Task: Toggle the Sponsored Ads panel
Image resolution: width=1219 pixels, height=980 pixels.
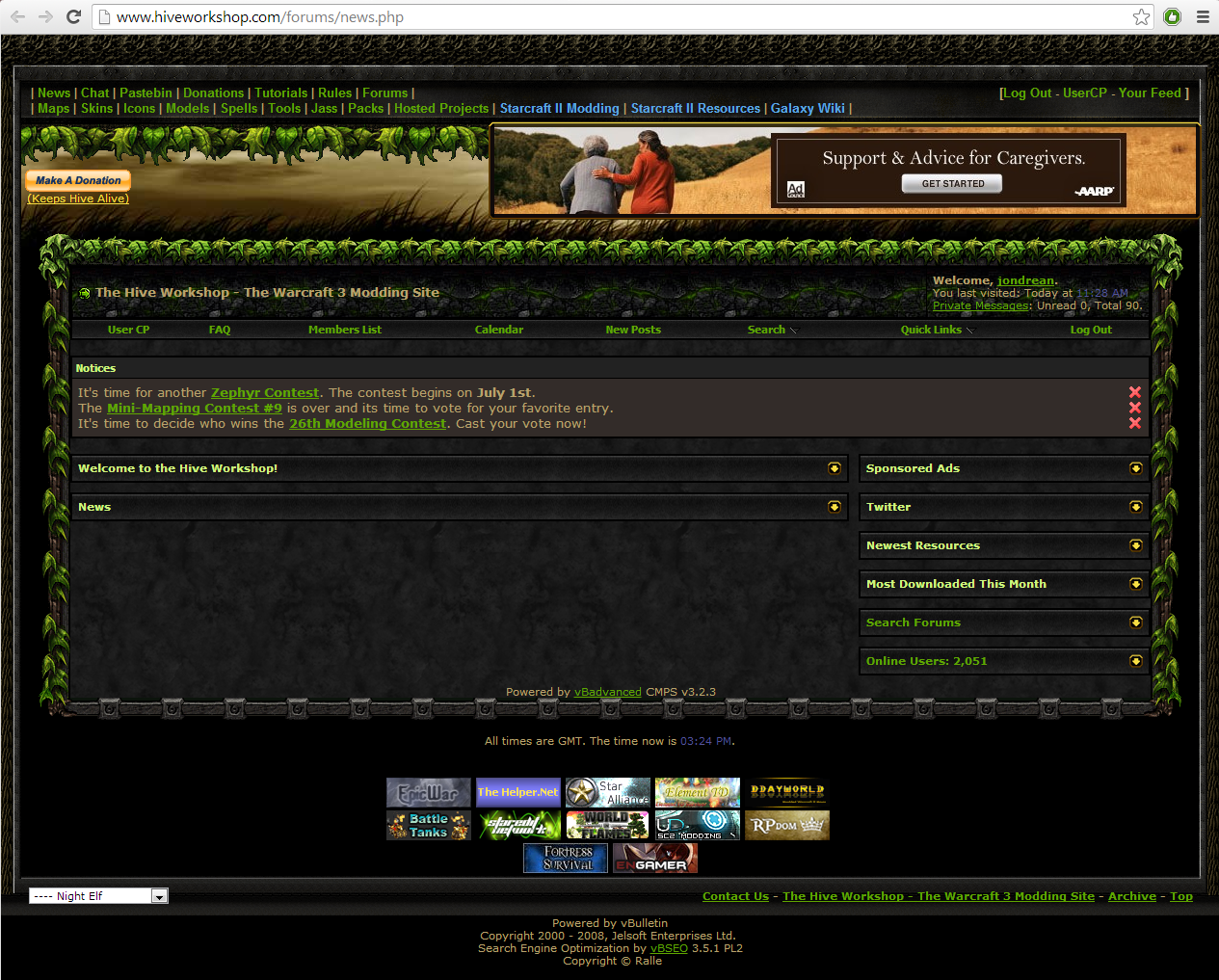Action: point(1136,468)
